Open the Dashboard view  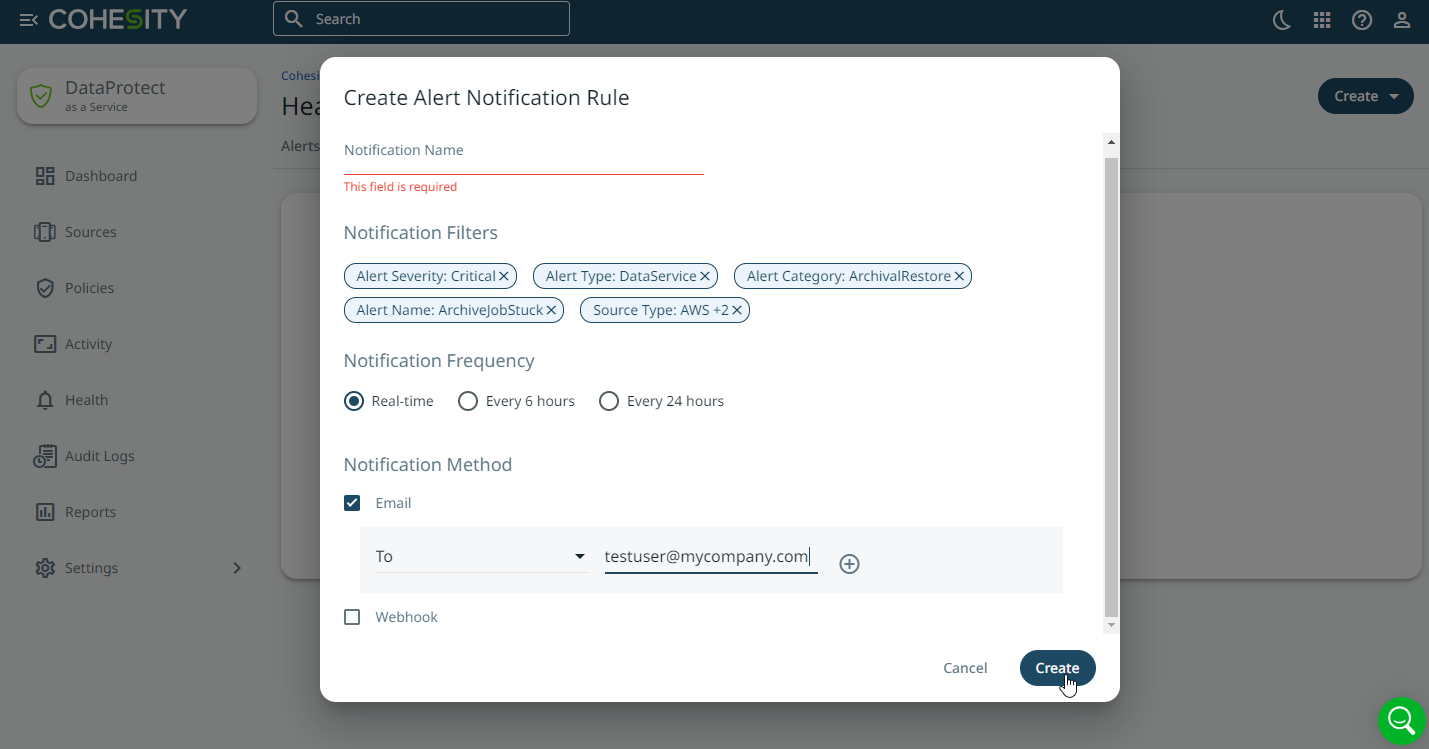coord(100,176)
